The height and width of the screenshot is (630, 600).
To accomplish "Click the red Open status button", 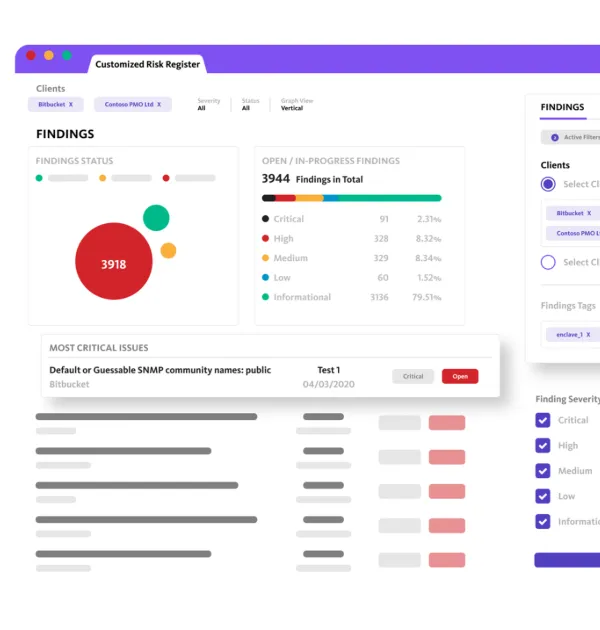I will point(460,376).
